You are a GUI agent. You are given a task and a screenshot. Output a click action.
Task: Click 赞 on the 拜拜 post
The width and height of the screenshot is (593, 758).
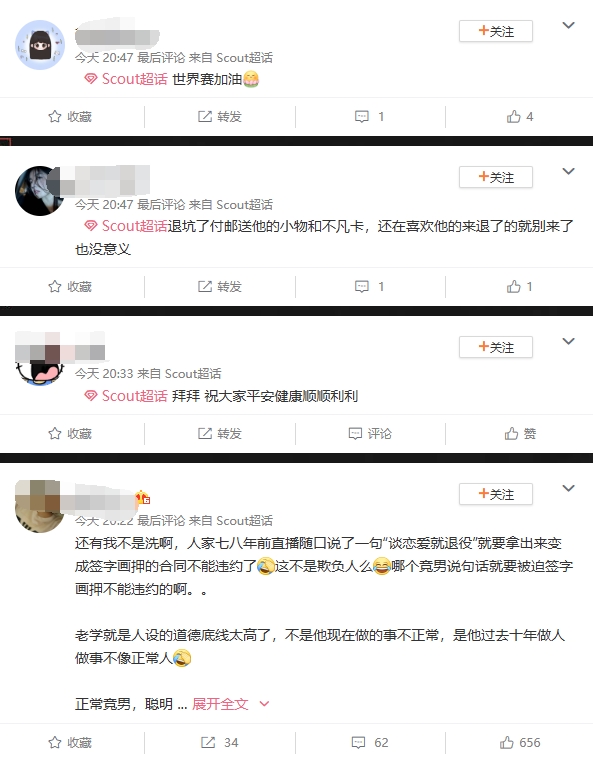520,434
